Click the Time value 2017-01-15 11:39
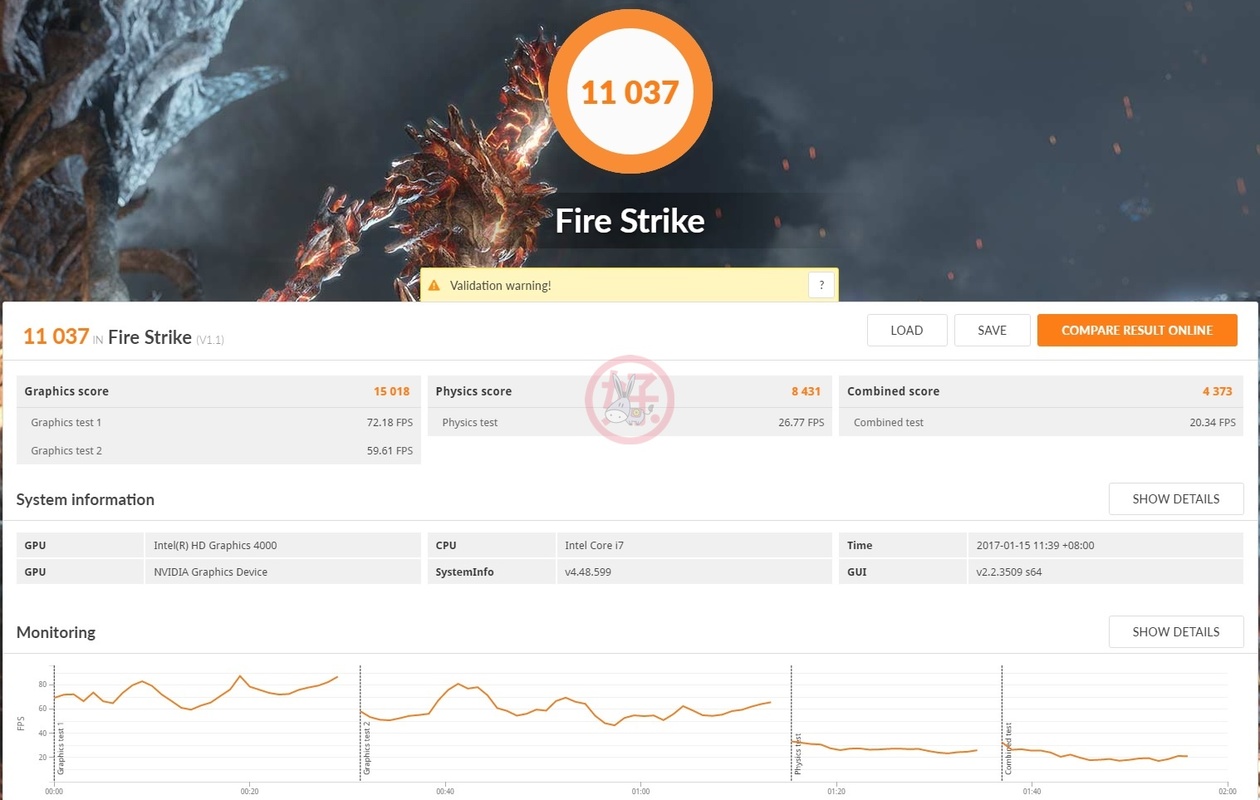1260x800 pixels. click(1035, 546)
